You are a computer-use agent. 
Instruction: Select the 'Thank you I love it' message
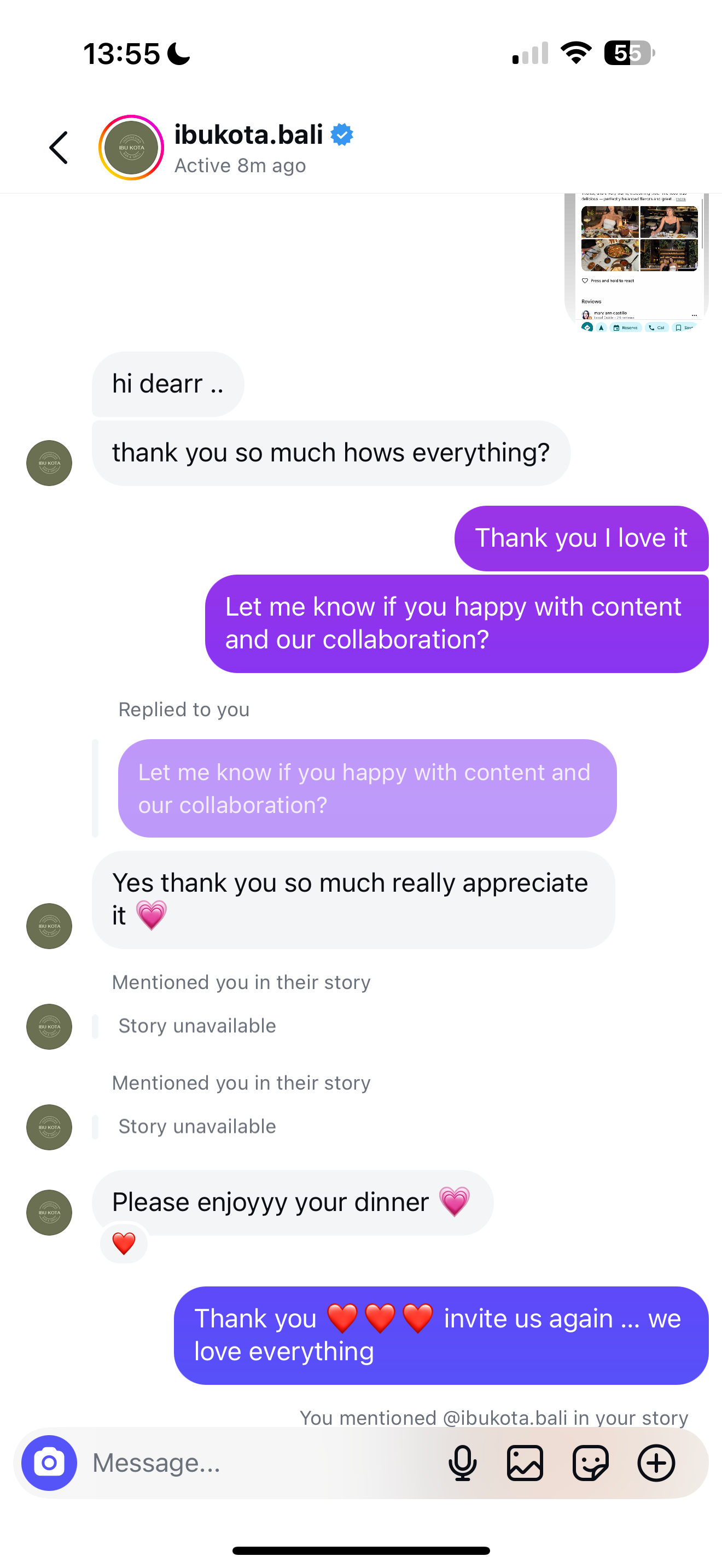(581, 538)
